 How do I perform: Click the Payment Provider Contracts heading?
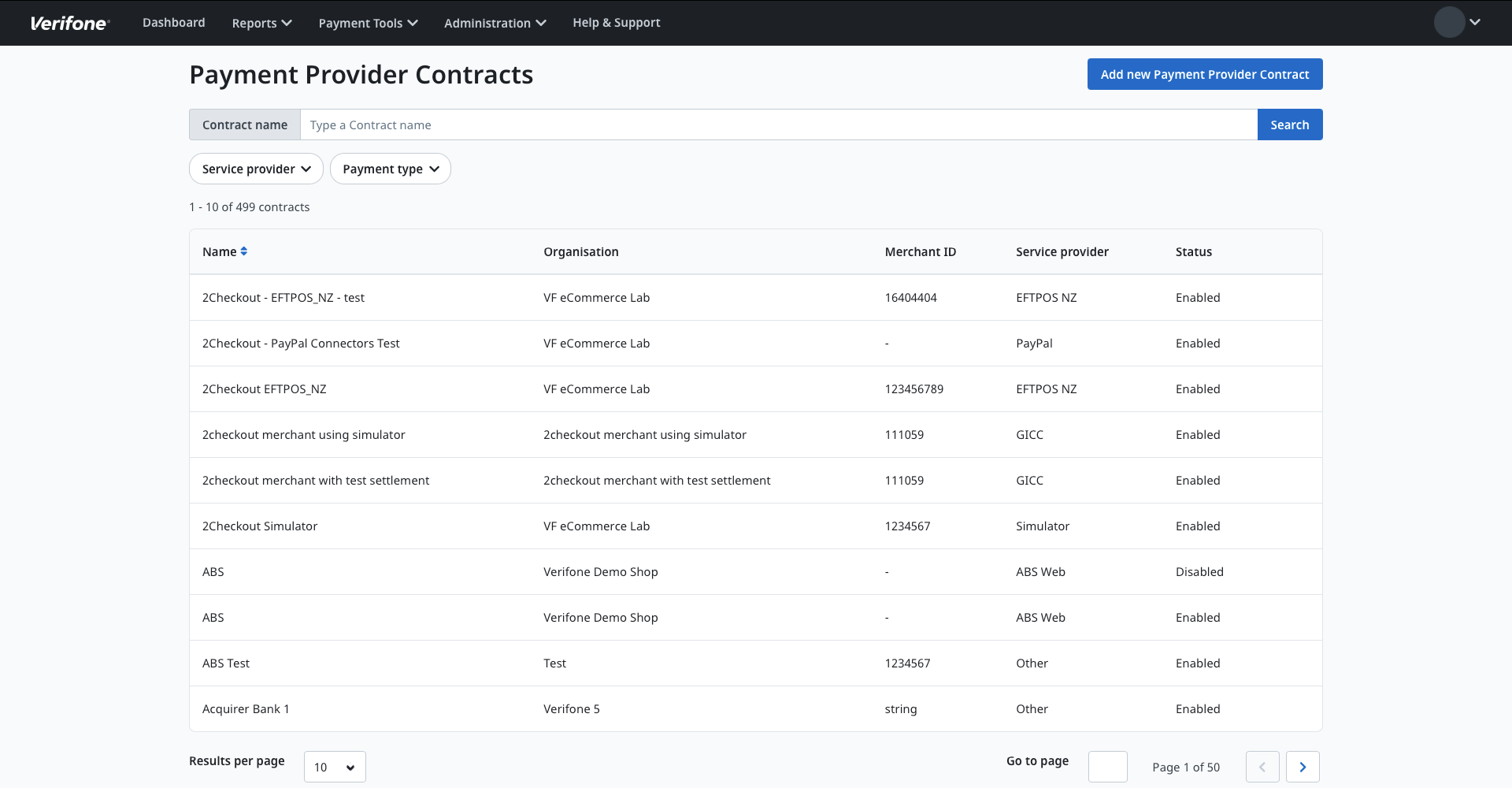point(361,74)
